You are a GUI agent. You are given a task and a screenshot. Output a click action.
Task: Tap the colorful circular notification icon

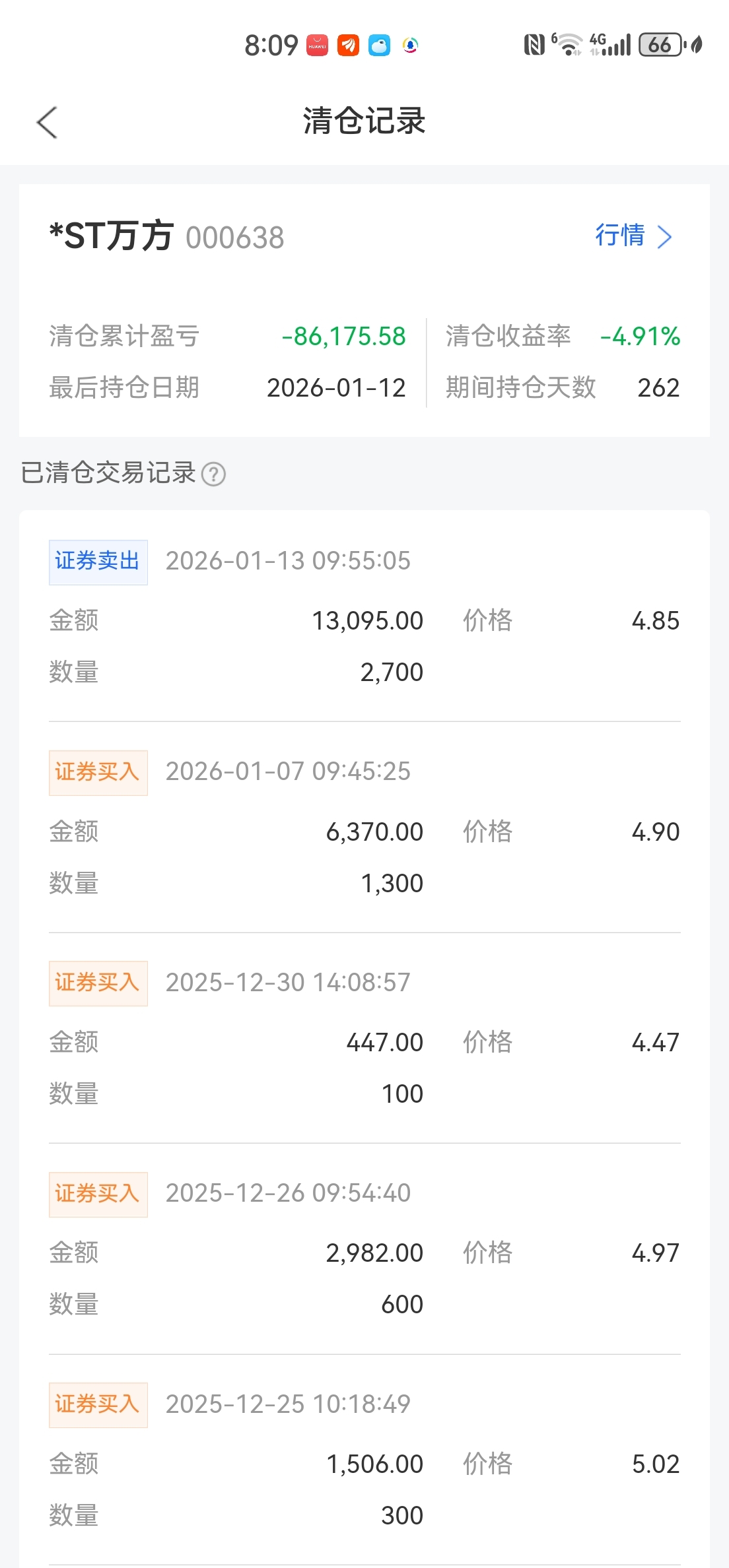410,46
